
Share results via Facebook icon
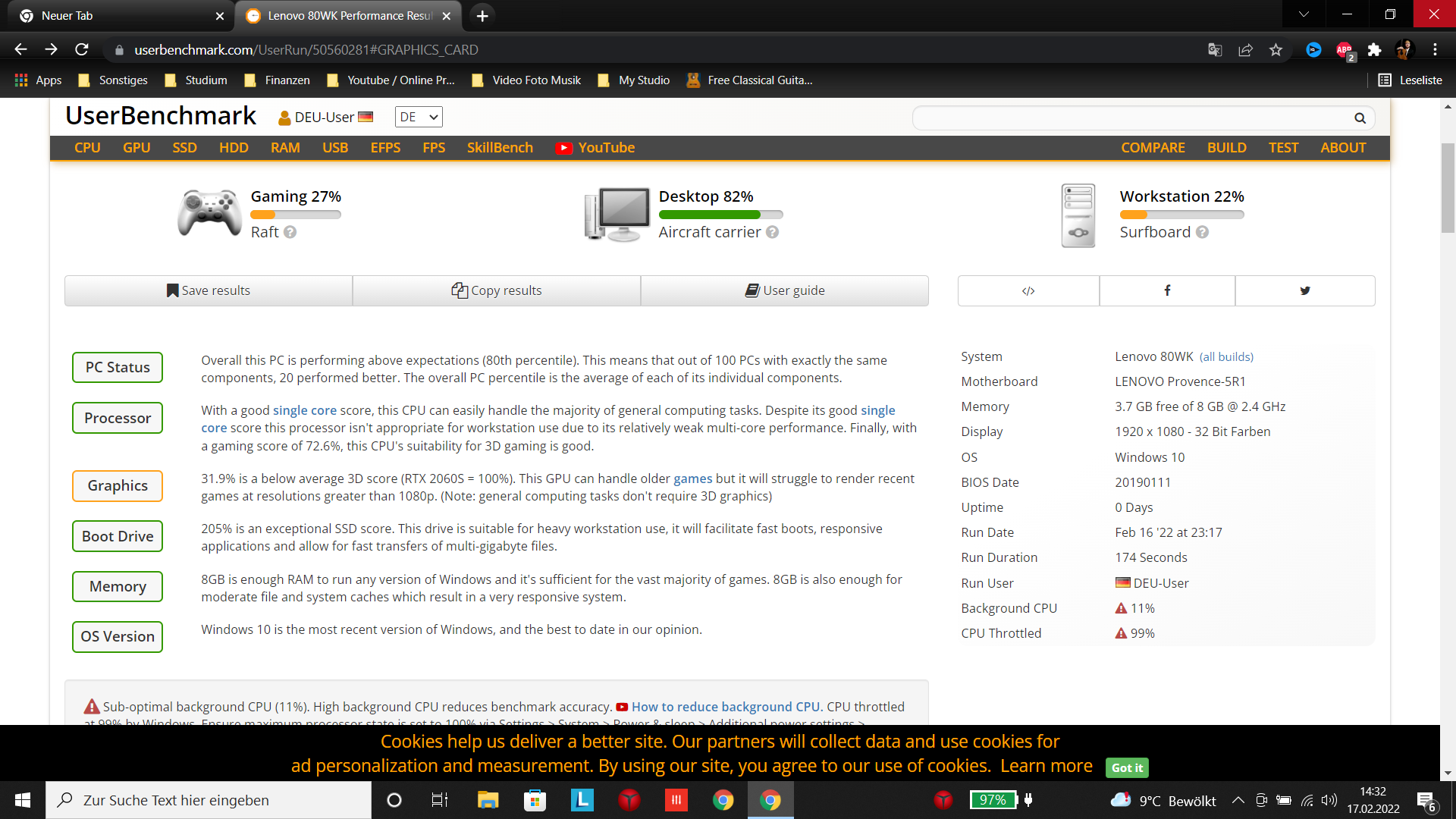[1167, 290]
